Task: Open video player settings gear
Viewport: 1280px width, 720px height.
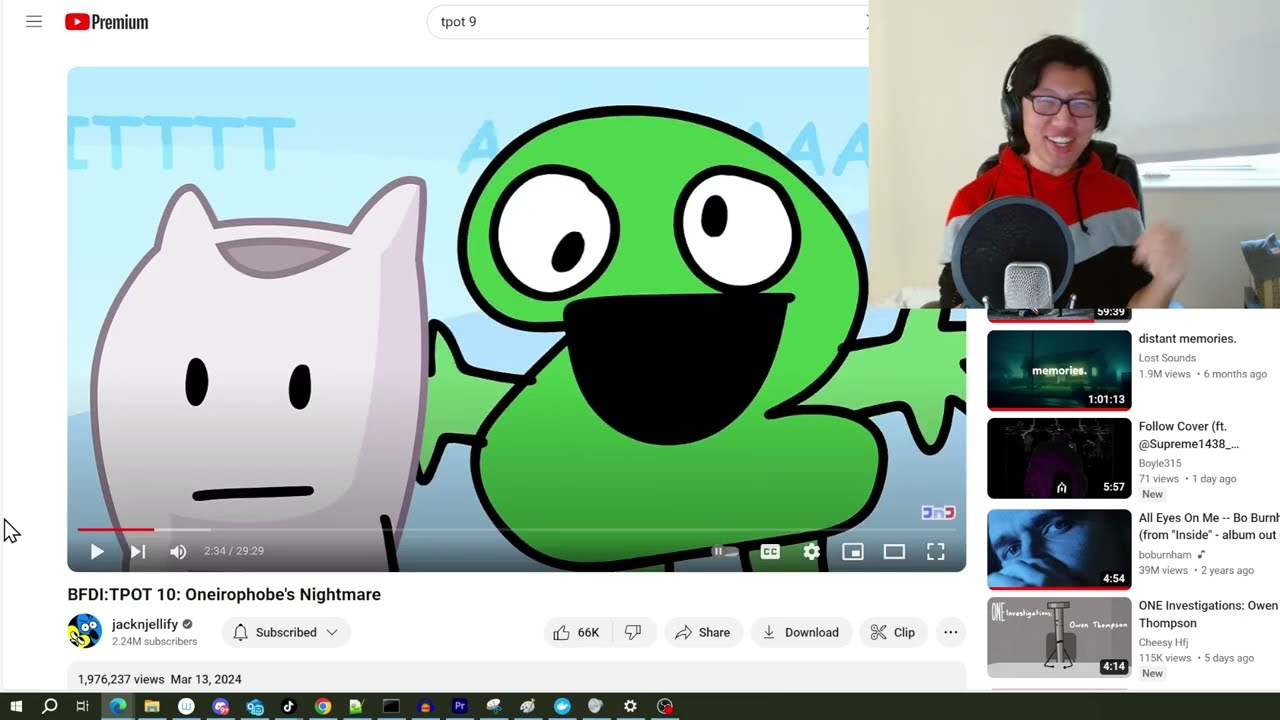Action: click(811, 551)
